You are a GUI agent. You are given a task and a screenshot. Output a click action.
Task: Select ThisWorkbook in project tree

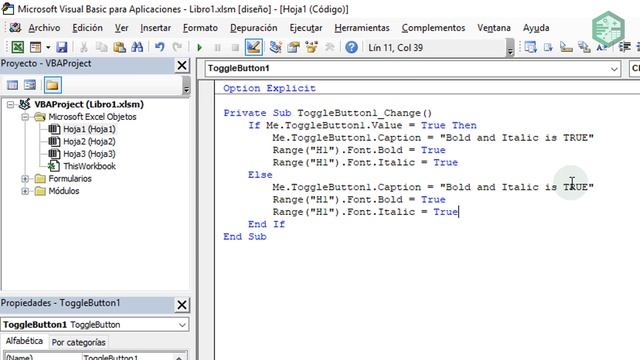click(89, 166)
